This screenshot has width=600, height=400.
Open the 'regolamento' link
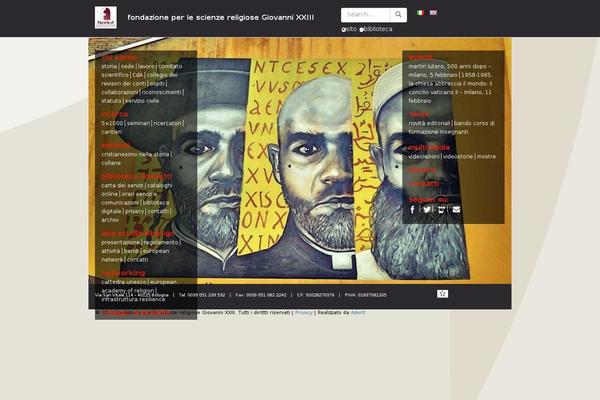coord(161,242)
